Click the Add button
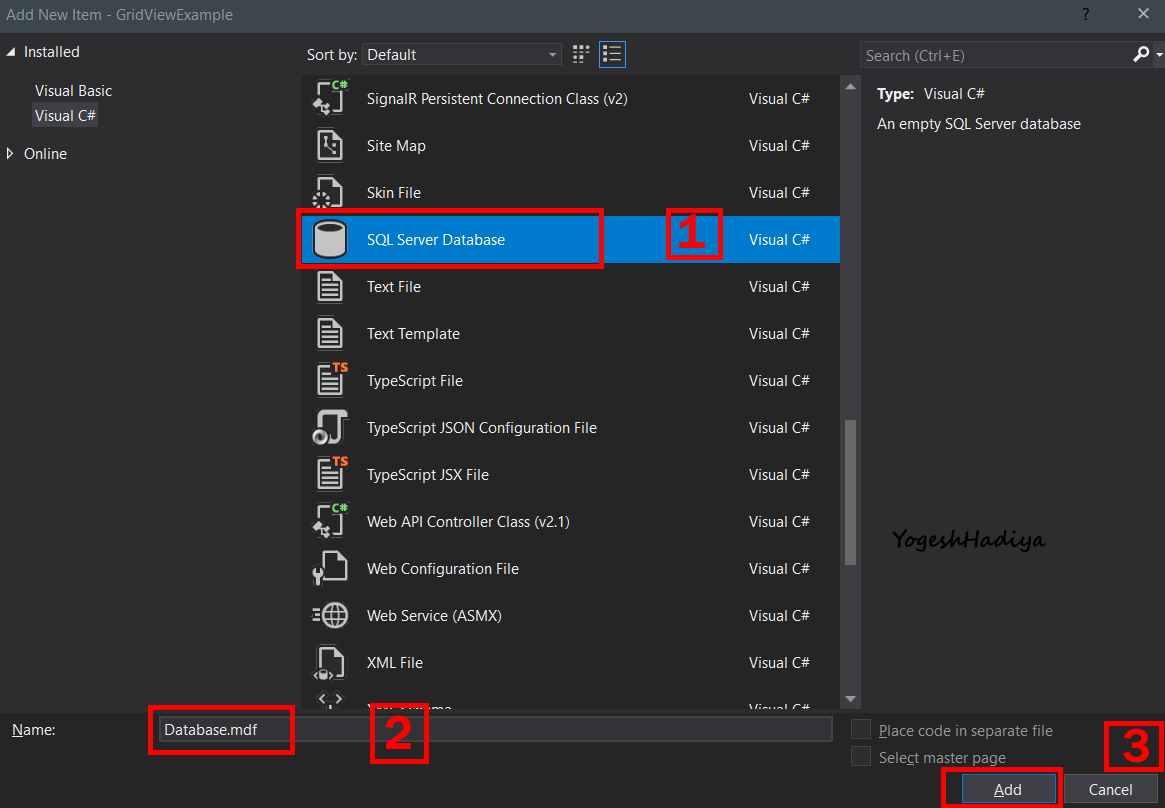Screen dimensions: 1165x808 1008,789
